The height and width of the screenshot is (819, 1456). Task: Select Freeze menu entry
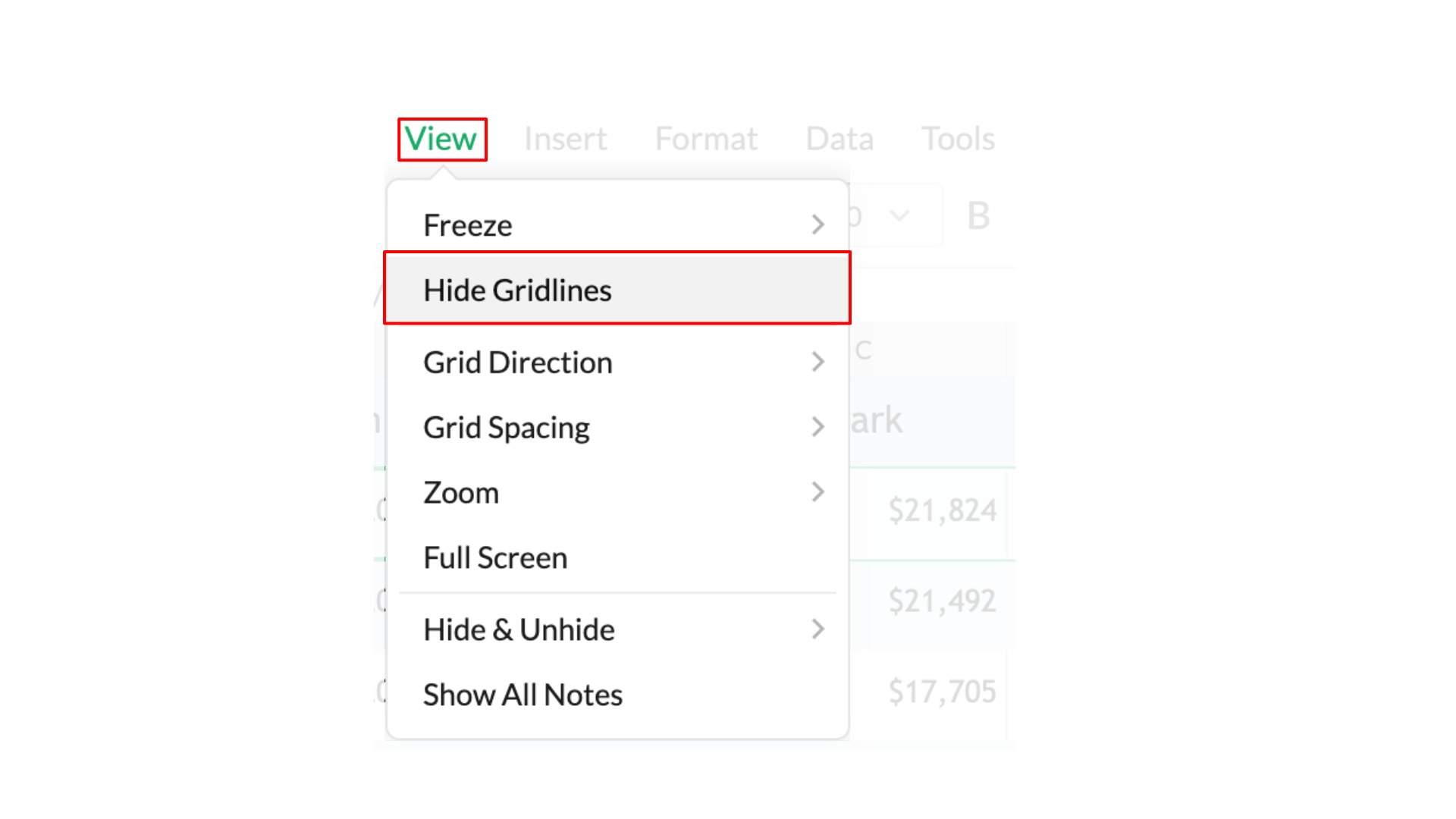467,225
